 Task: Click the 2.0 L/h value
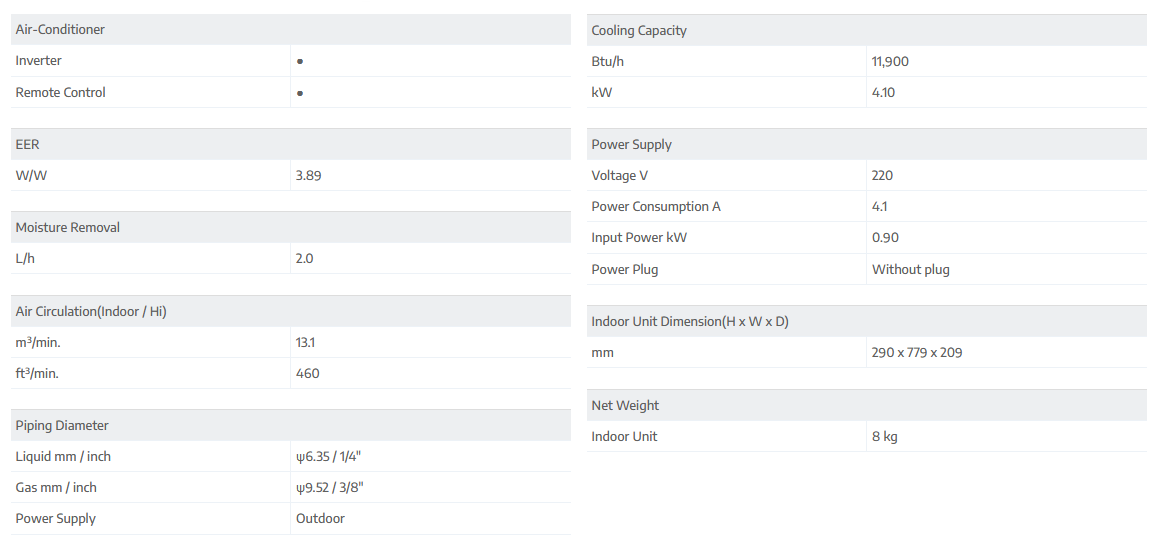coord(304,258)
